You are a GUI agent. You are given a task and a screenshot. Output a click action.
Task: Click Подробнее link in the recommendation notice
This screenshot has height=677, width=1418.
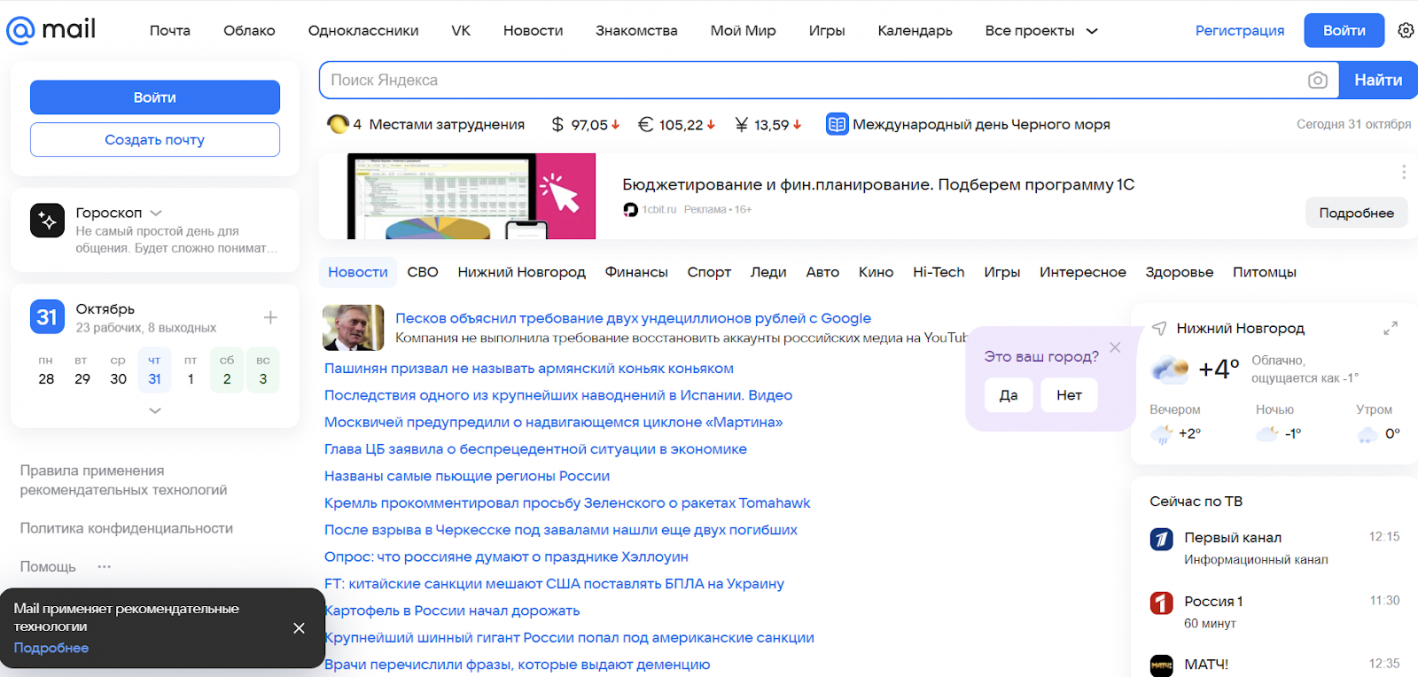pos(51,648)
